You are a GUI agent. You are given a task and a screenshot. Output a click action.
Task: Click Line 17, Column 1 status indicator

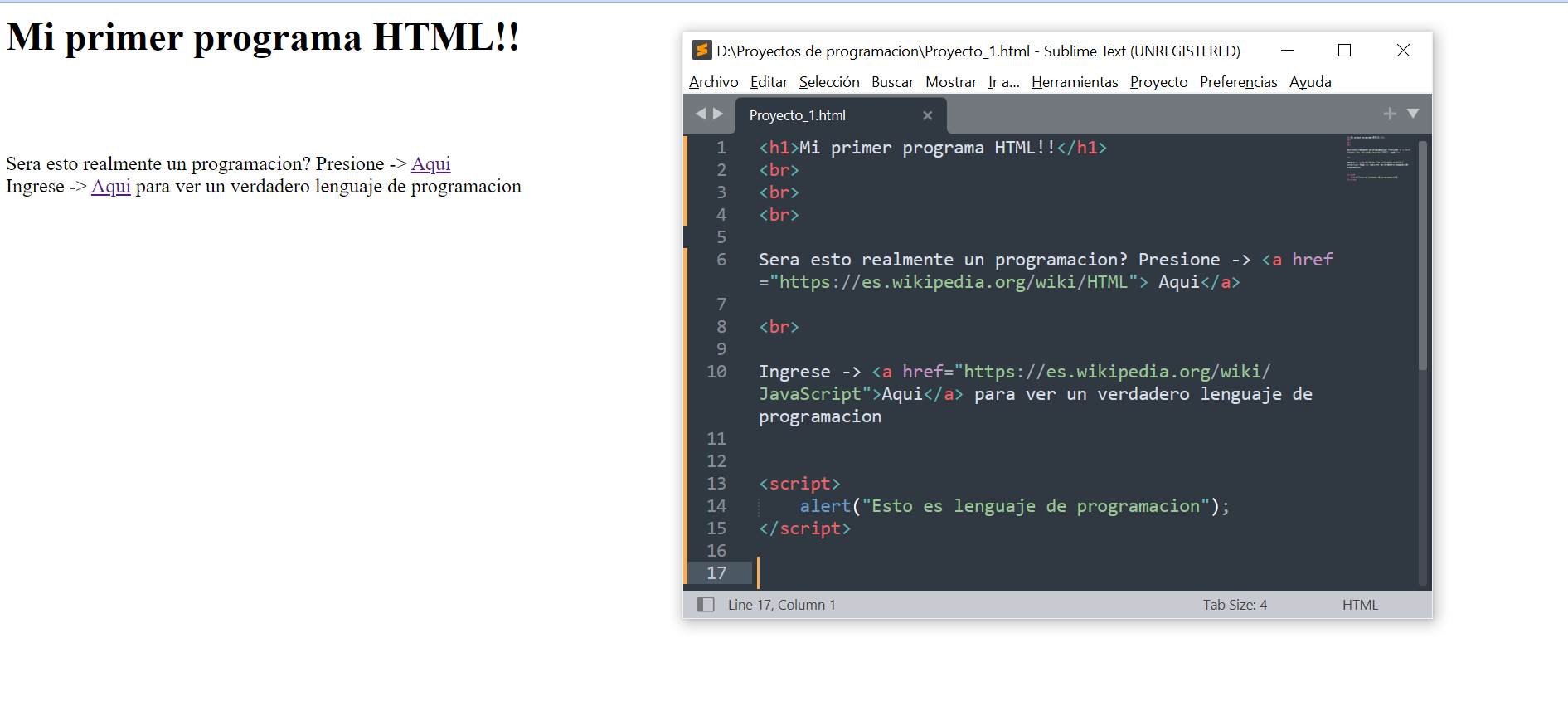pos(782,605)
